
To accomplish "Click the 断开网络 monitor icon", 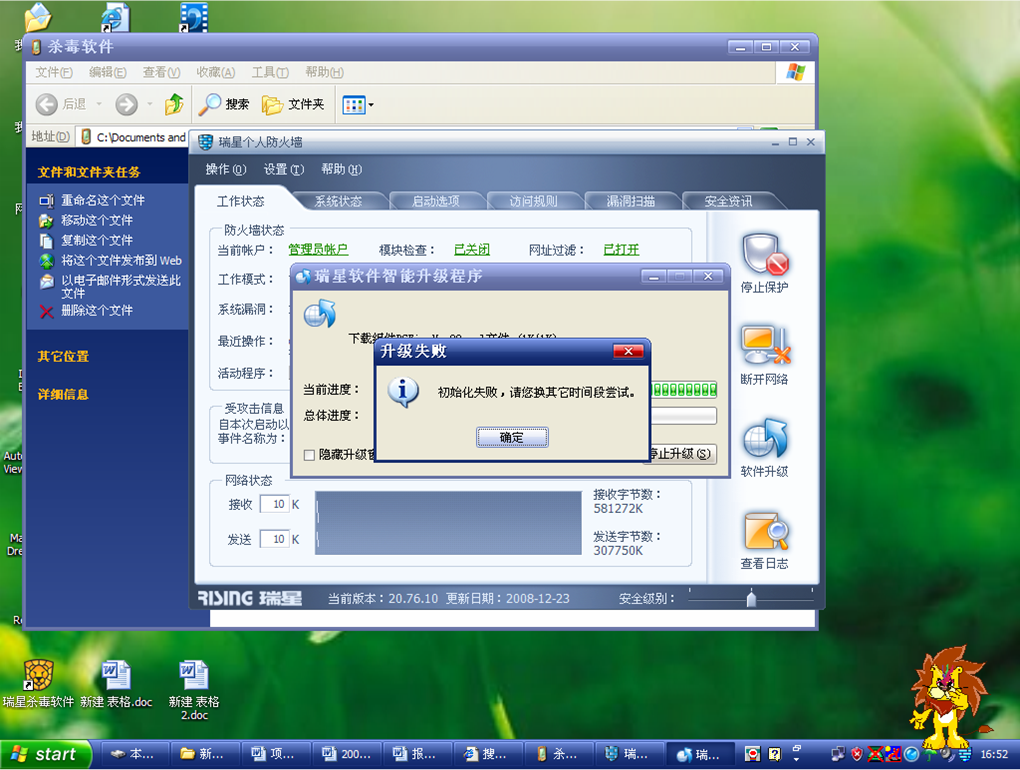I will tap(766, 345).
